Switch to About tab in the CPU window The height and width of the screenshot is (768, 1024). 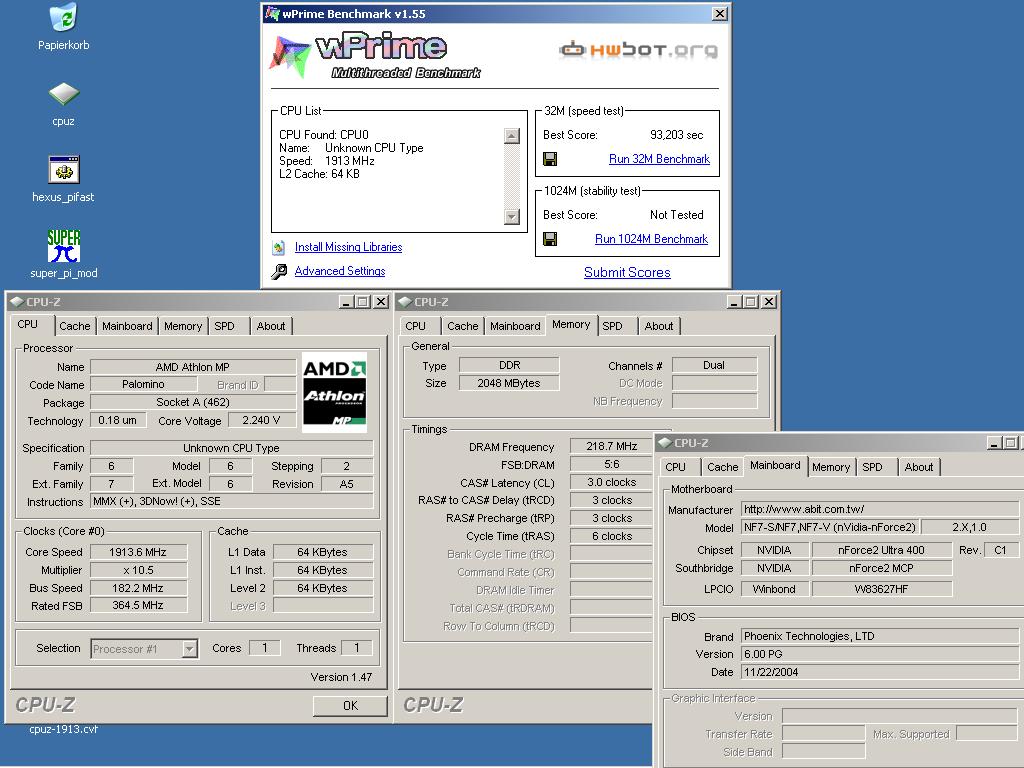[x=271, y=326]
